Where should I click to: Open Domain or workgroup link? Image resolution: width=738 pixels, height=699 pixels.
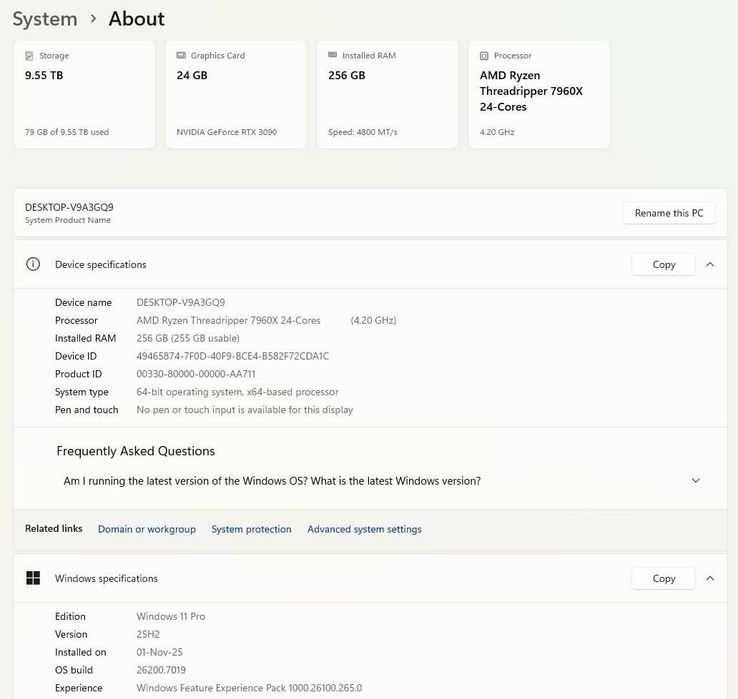tap(147, 529)
